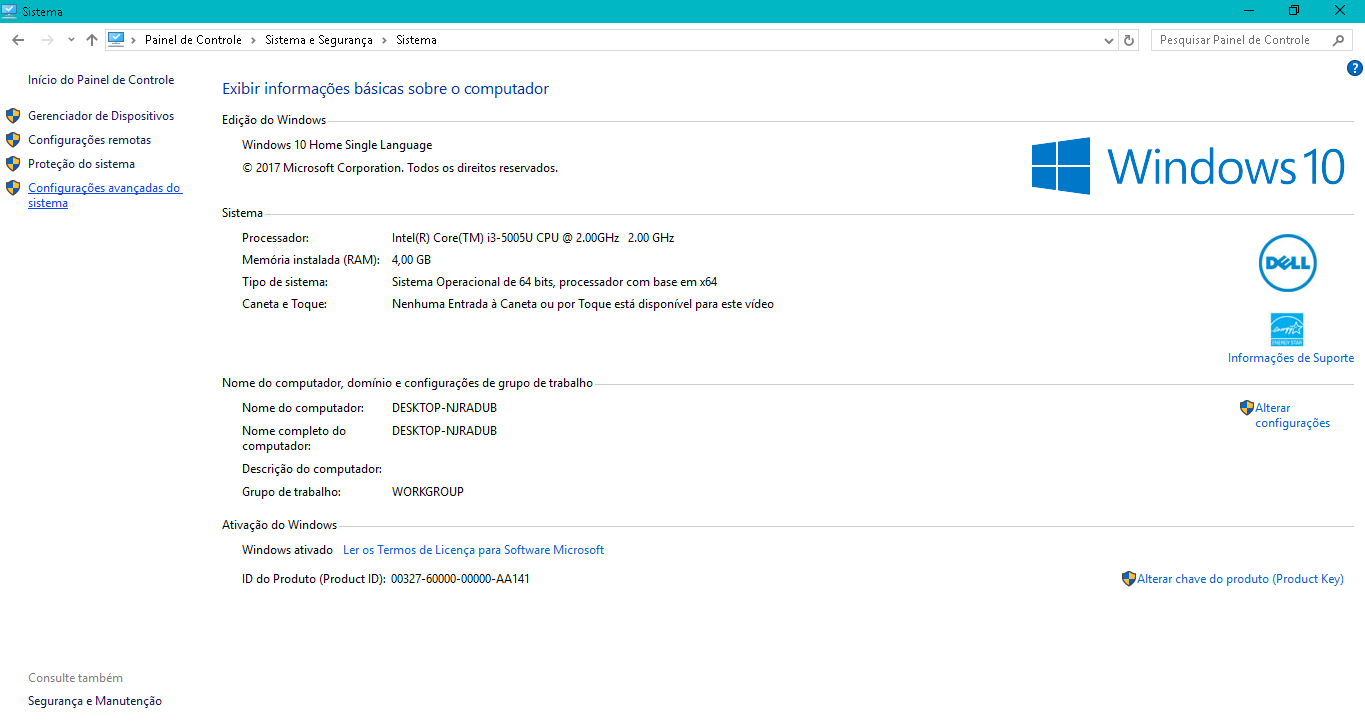Click product ID 00327-60000-00000-AA141

[460, 579]
